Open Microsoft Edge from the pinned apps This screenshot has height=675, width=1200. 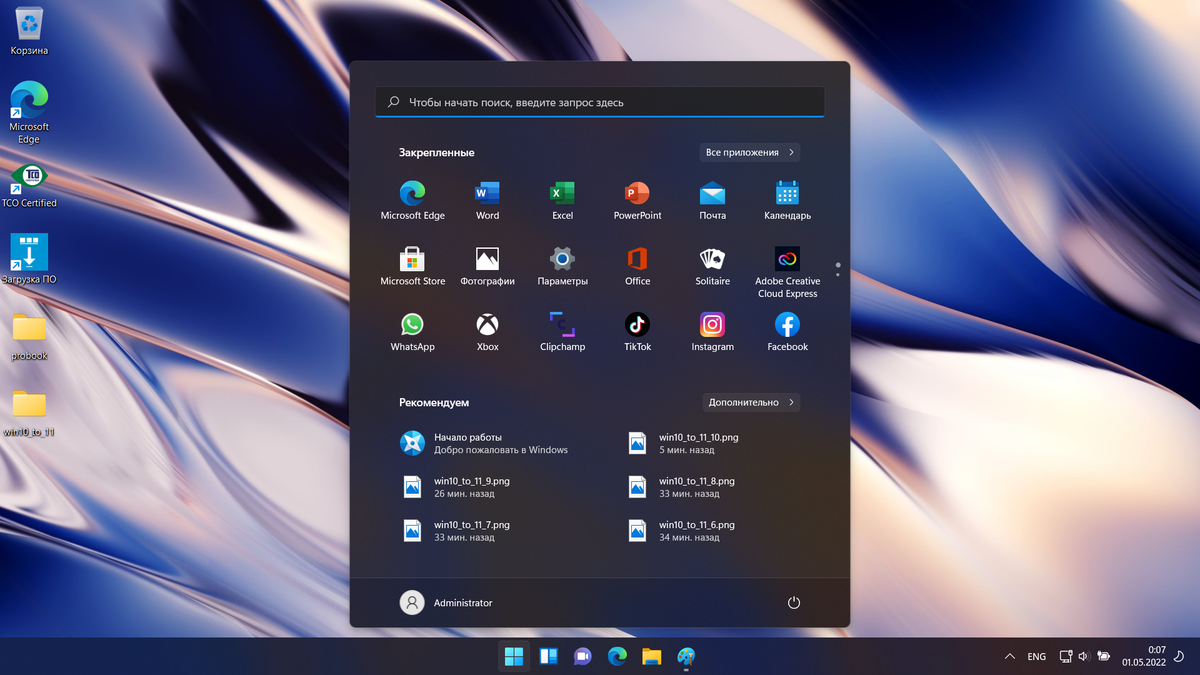click(x=412, y=200)
